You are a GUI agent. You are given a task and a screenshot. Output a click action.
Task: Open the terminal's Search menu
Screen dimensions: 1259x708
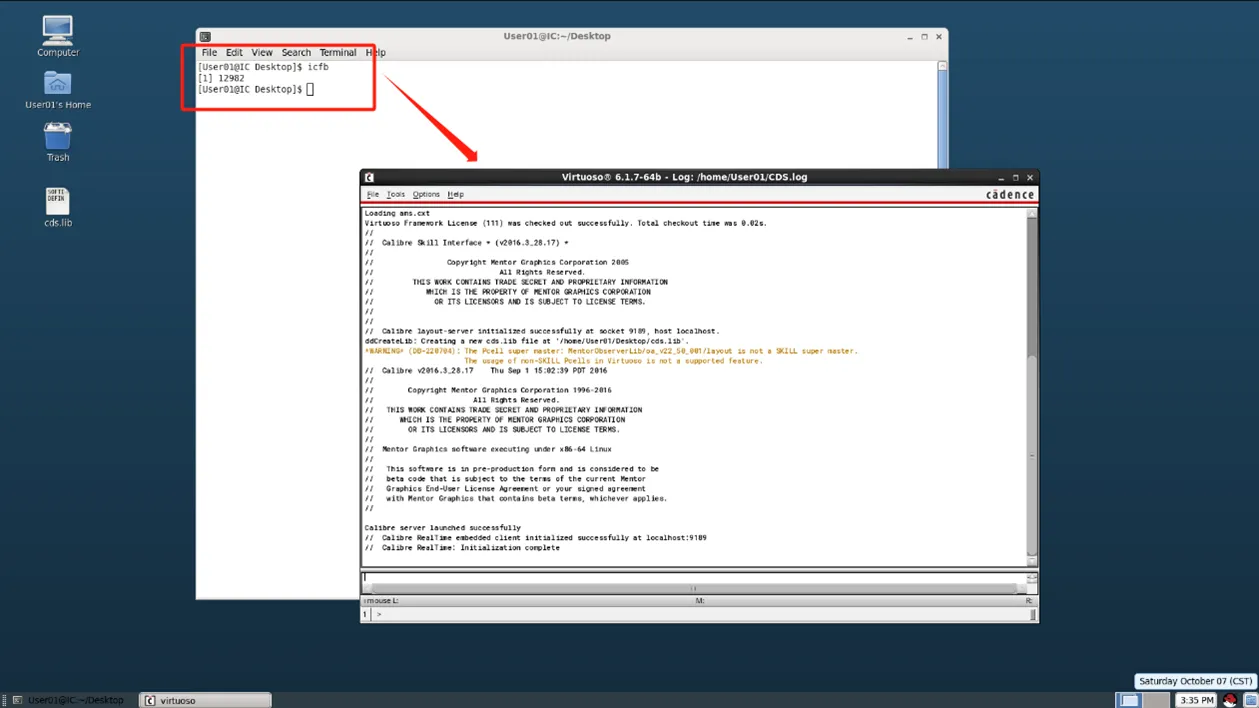point(296,52)
